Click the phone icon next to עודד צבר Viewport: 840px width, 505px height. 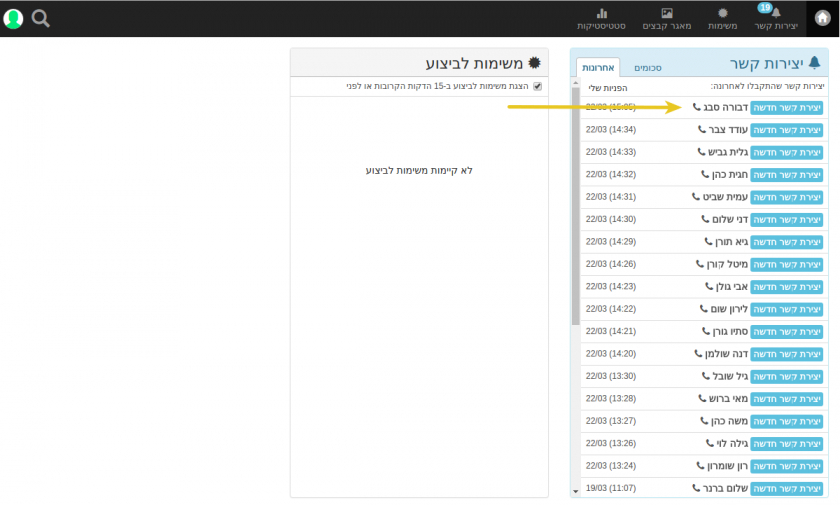click(702, 130)
